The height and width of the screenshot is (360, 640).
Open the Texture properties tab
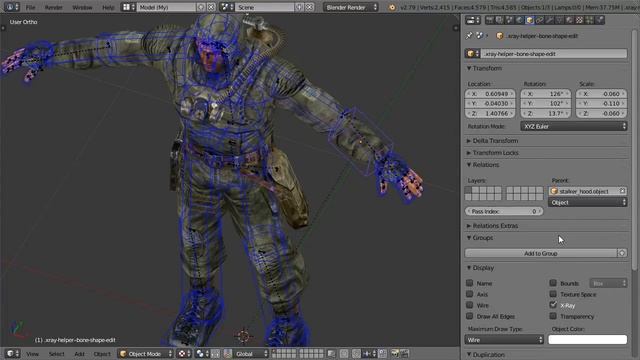point(579,20)
